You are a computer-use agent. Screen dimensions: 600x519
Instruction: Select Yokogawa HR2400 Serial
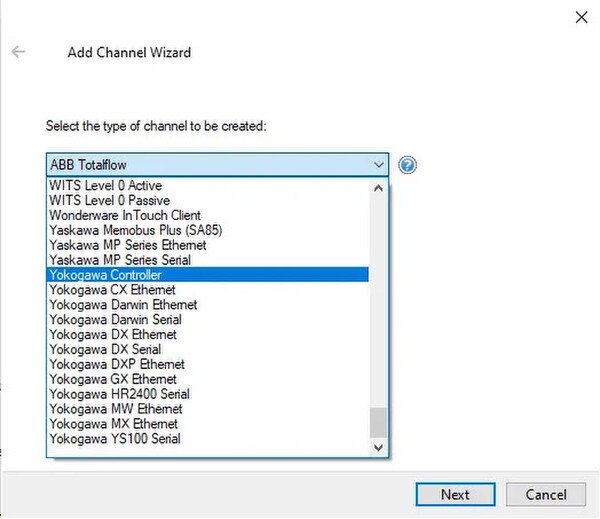pyautogui.click(x=208, y=394)
